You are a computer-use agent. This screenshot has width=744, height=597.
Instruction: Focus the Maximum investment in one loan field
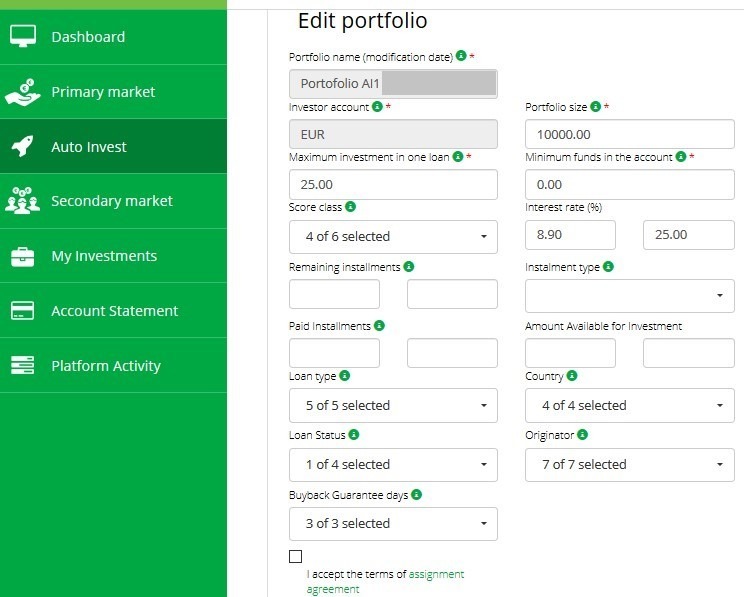393,185
